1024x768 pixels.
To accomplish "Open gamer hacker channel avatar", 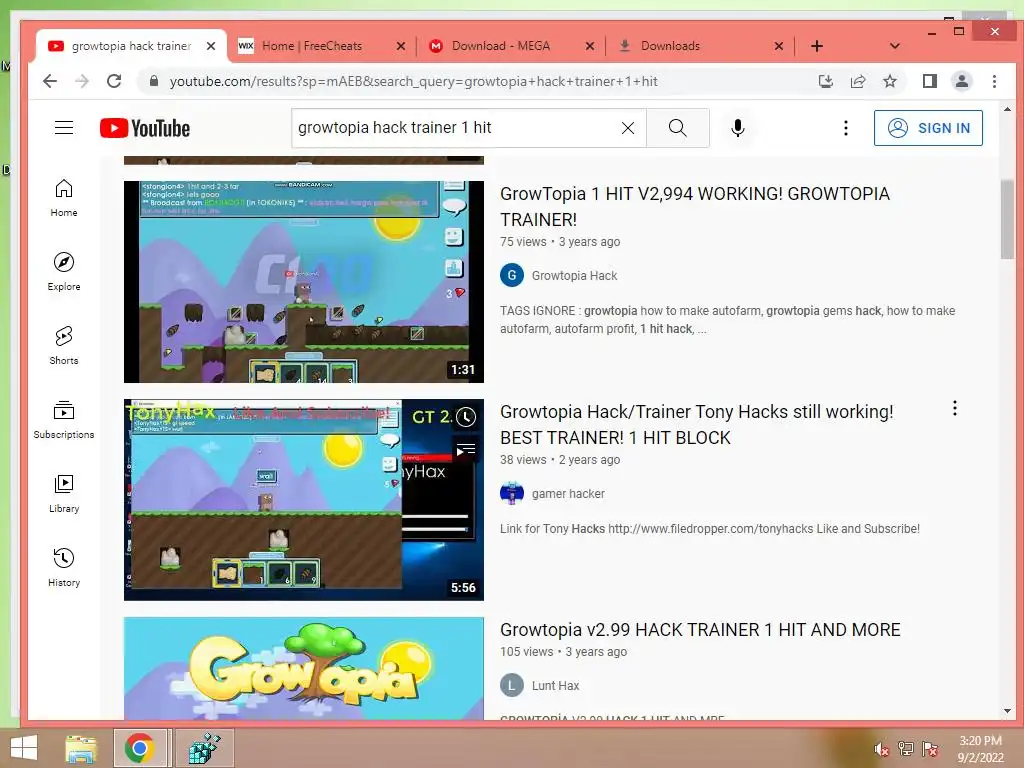I will (512, 494).
